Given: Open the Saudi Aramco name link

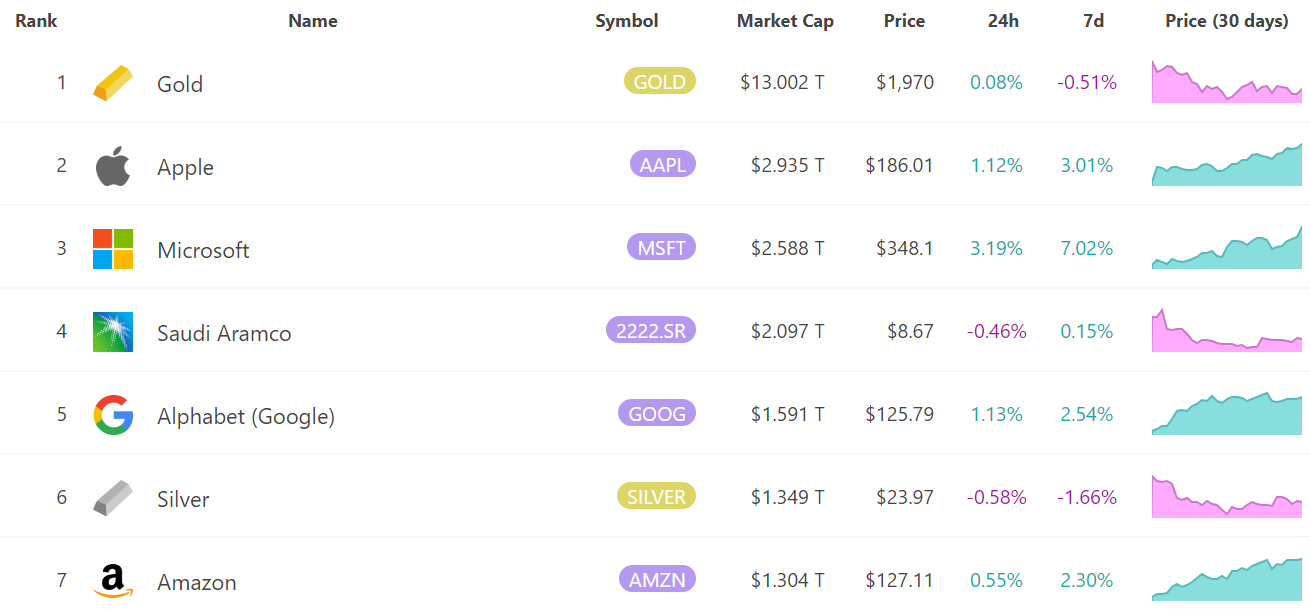Looking at the screenshot, I should pos(224,333).
